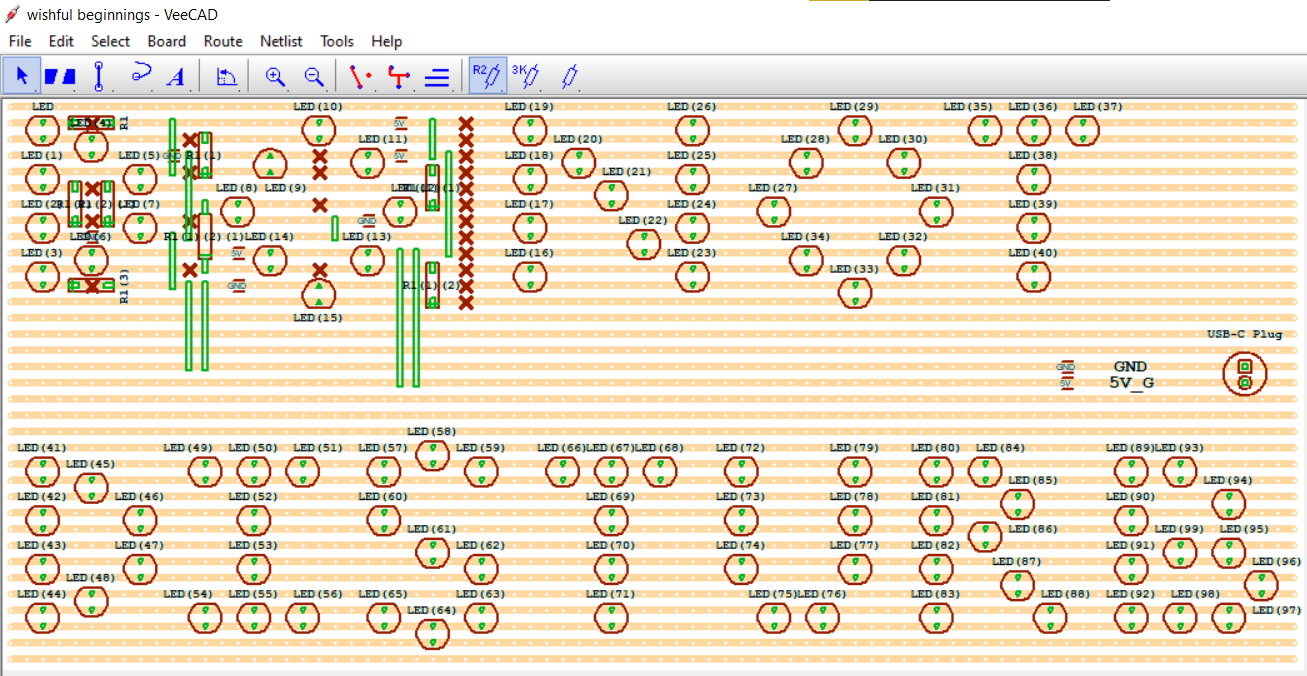Select the USB-C Plug component

[x=1244, y=374]
